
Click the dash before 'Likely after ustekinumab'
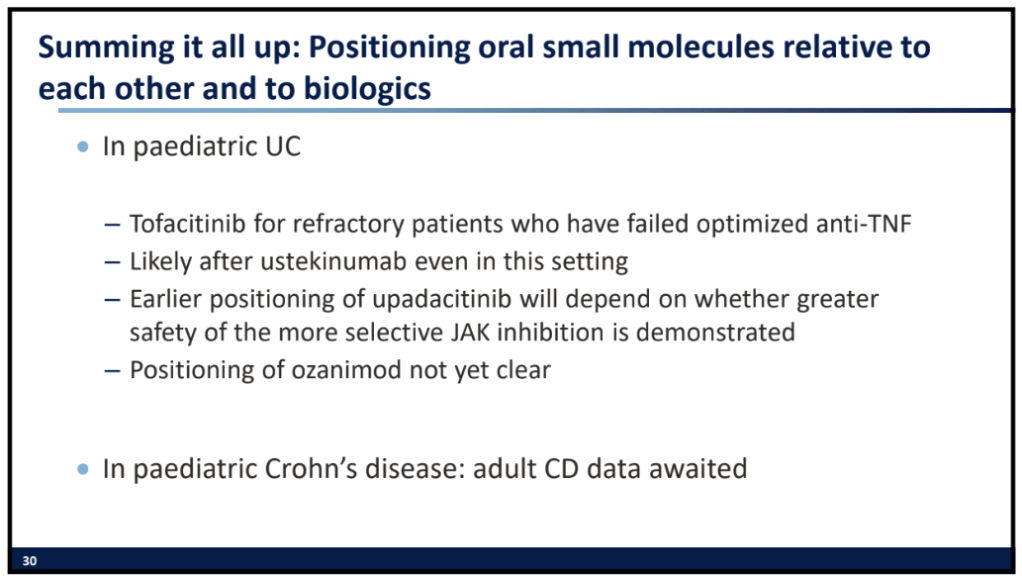(113, 262)
